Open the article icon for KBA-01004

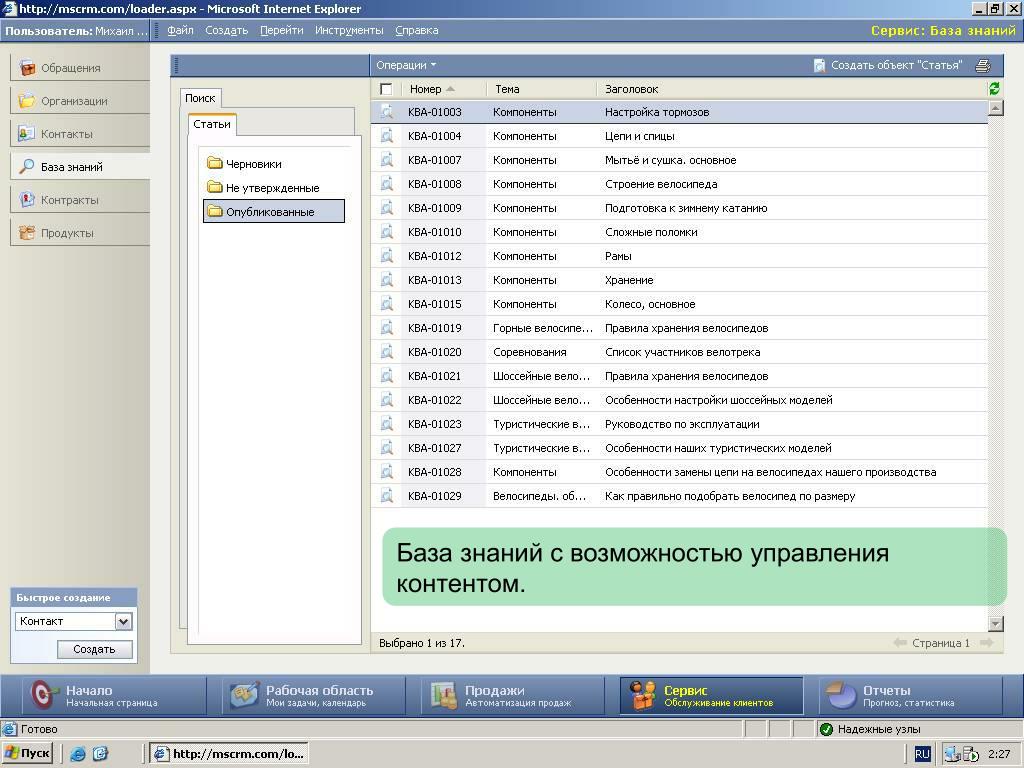[x=387, y=136]
